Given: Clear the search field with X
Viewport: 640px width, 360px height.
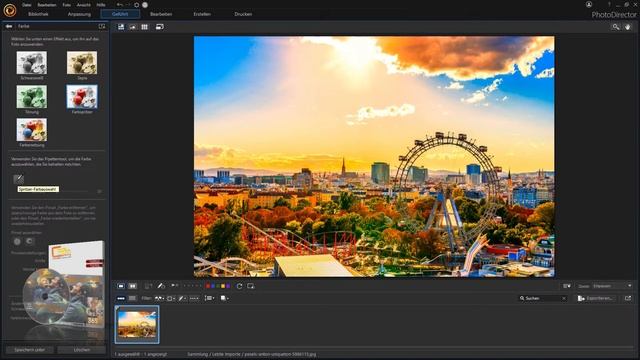Looking at the screenshot, I should [x=564, y=298].
